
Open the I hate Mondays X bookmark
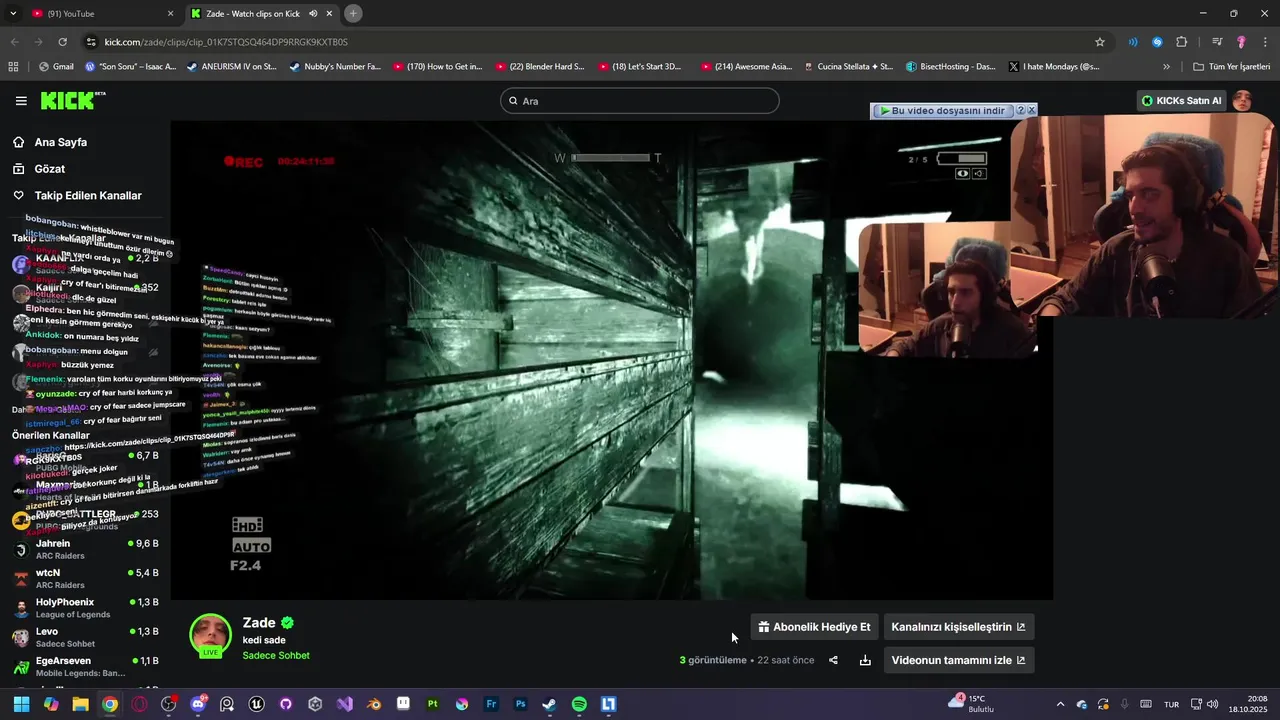click(1054, 67)
